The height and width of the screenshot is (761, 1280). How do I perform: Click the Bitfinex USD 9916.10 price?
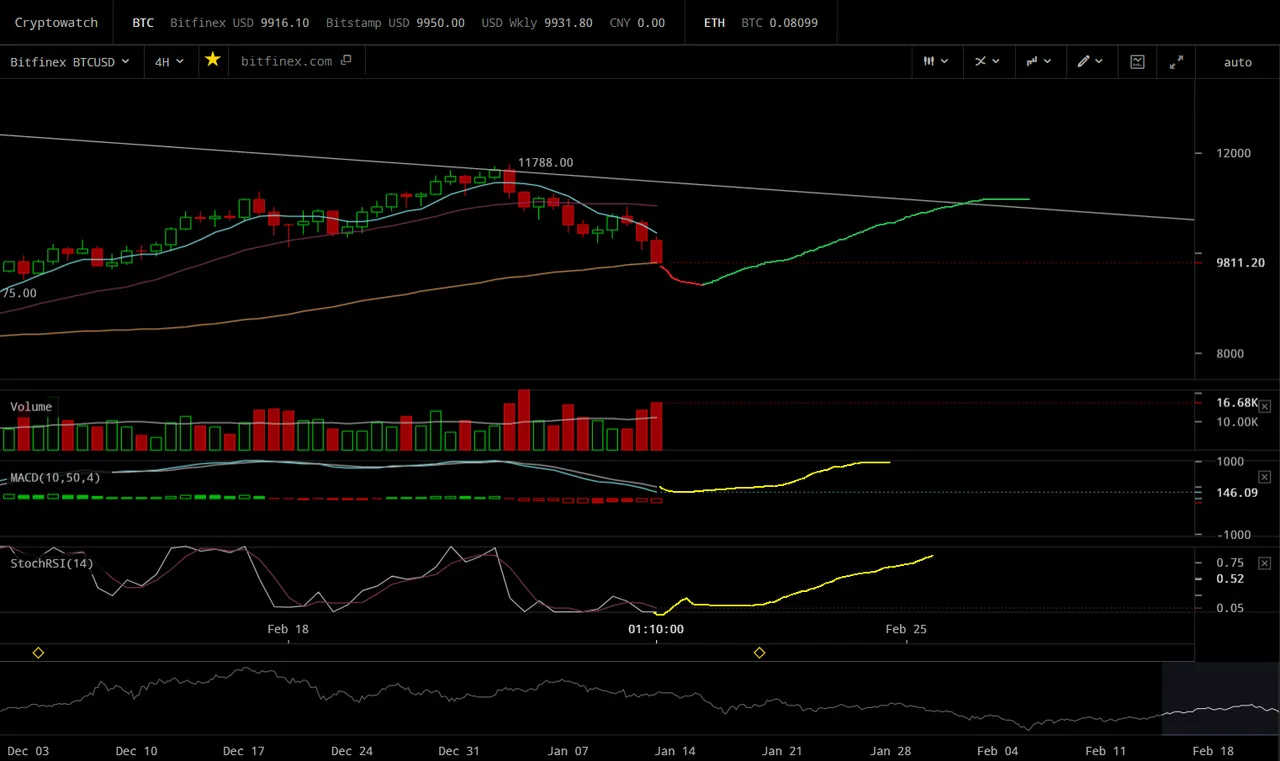tap(239, 22)
